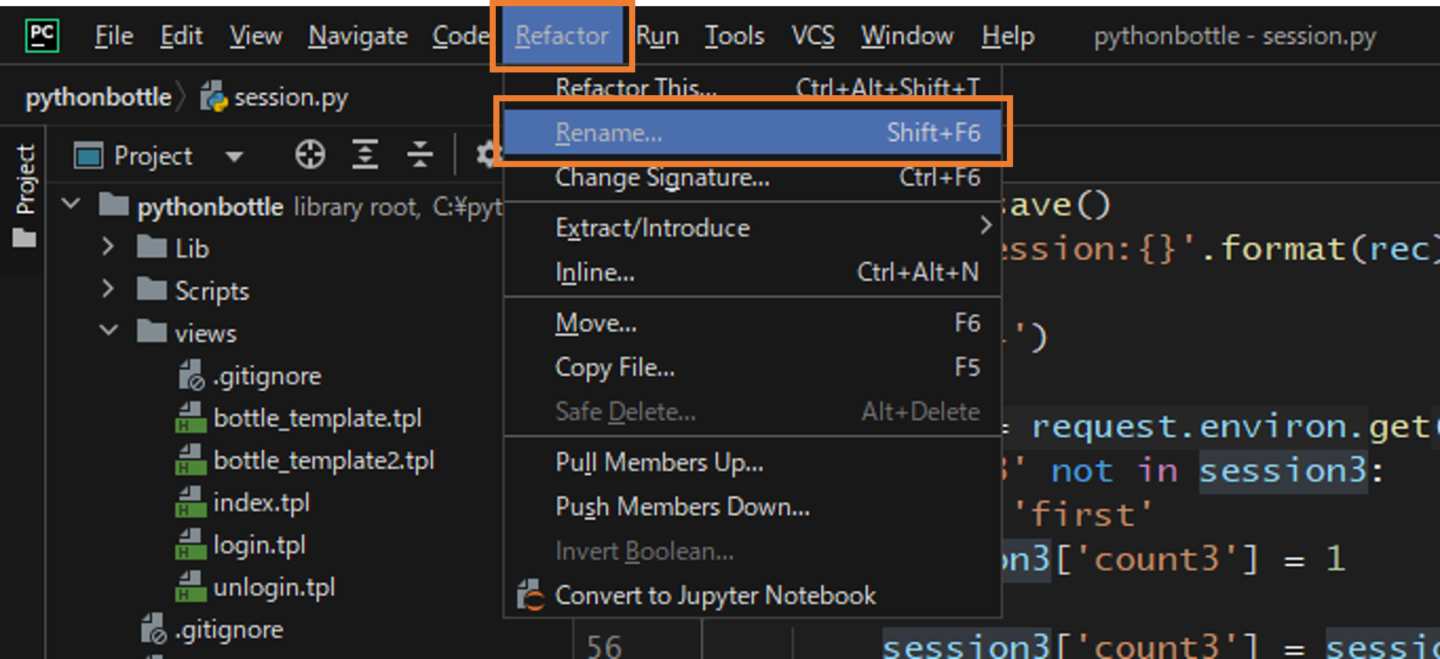Viewport: 1440px width, 659px height.
Task: Select login.tpl in the project tree
Action: click(x=259, y=545)
